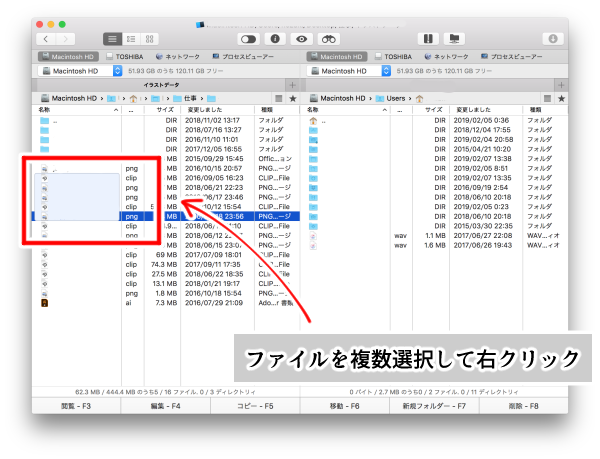Click the downloads queue icon at far right
Image resolution: width=600 pixels, height=459 pixels.
[552, 38]
